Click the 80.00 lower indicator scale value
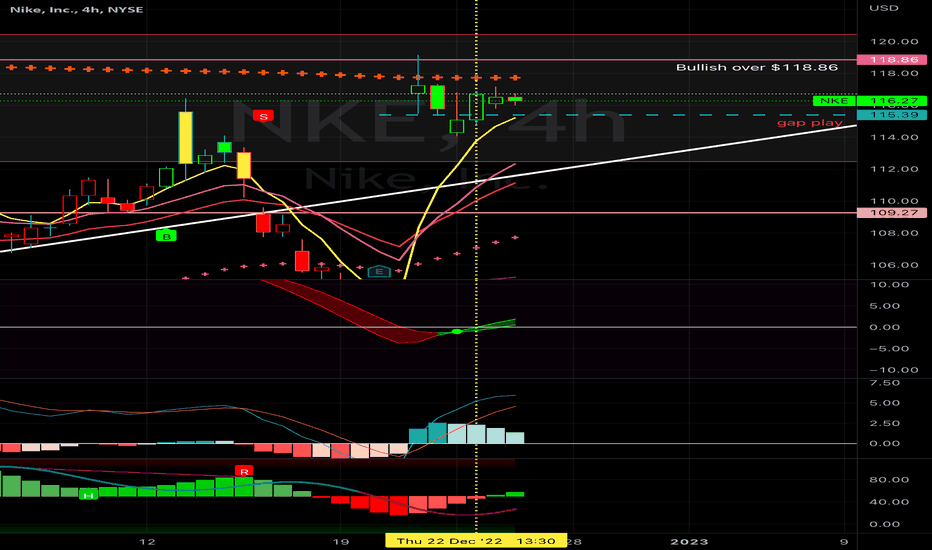 point(889,480)
